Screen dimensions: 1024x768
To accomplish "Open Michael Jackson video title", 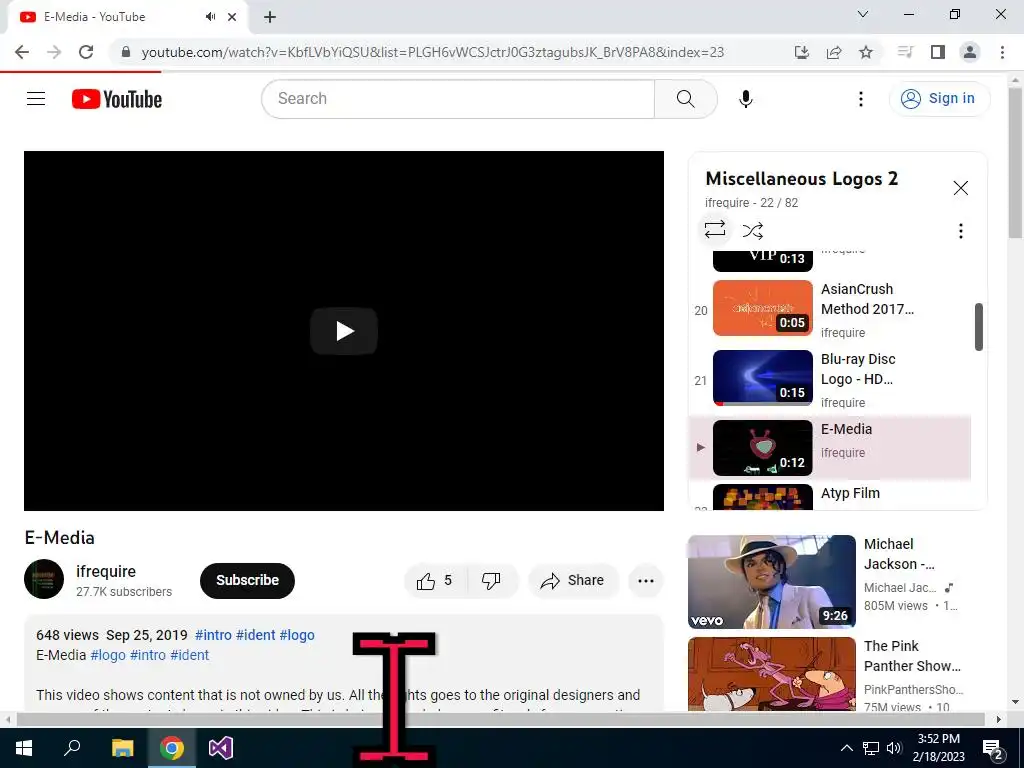I will [x=899, y=554].
